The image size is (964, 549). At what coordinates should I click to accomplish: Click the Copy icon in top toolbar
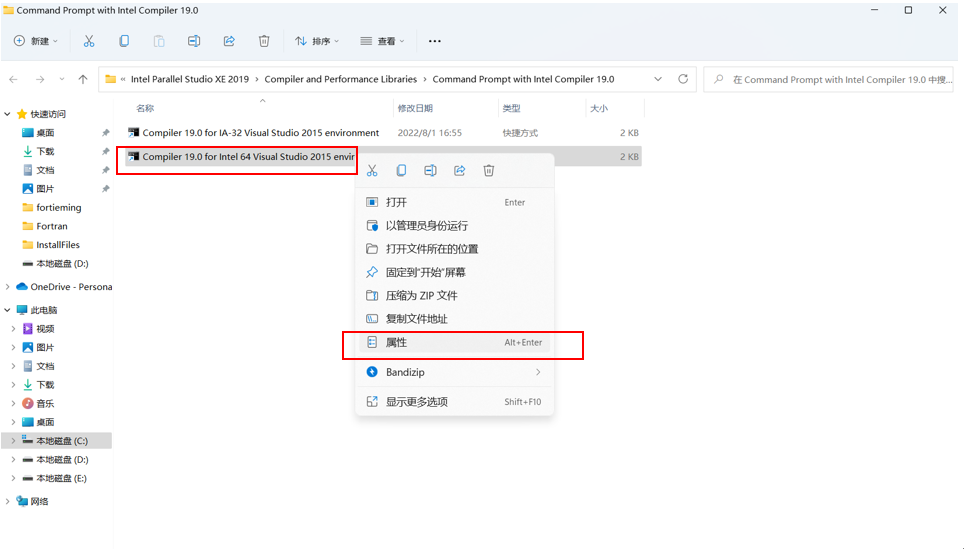click(124, 41)
